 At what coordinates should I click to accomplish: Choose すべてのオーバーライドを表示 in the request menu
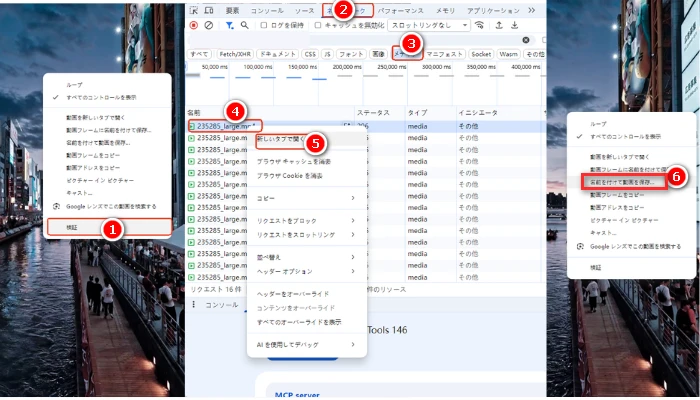click(299, 322)
